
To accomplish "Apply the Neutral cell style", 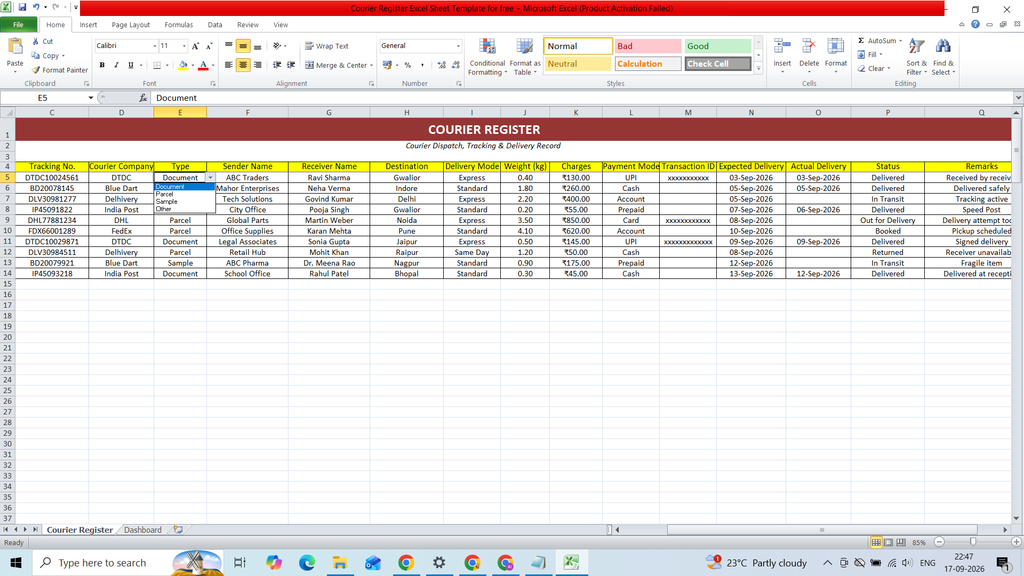I will click(578, 64).
